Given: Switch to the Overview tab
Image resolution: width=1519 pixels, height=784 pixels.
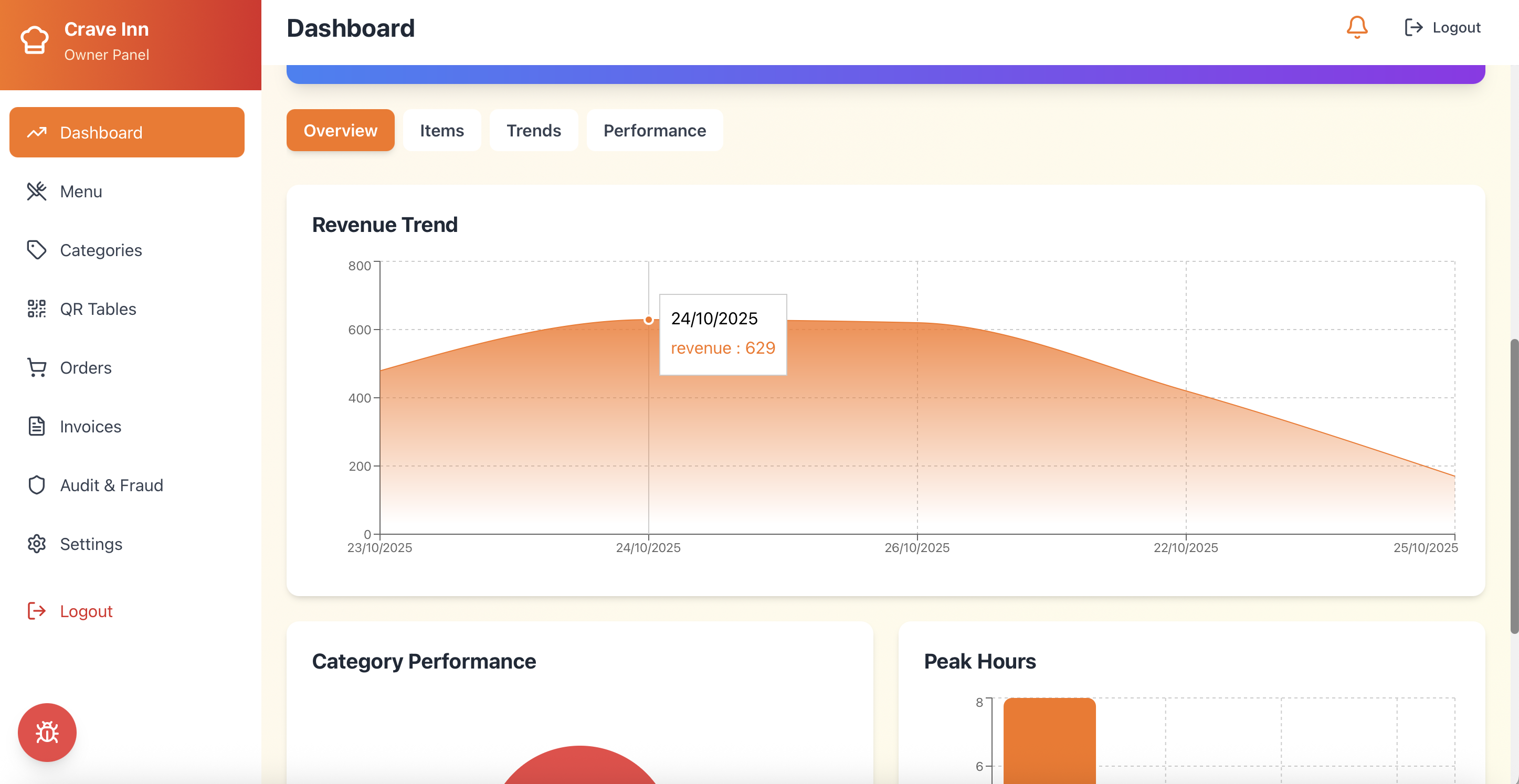Looking at the screenshot, I should (x=340, y=130).
